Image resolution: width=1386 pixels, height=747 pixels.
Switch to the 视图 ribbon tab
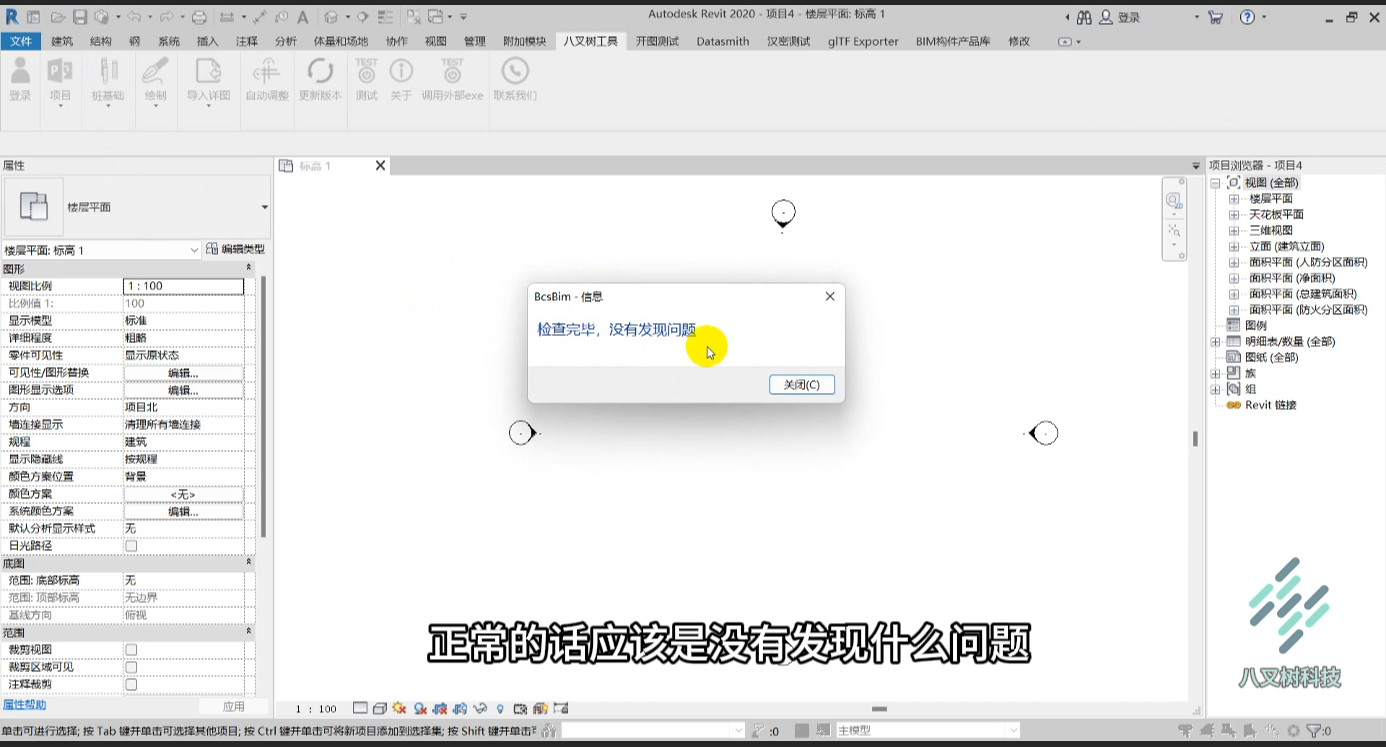click(x=436, y=41)
